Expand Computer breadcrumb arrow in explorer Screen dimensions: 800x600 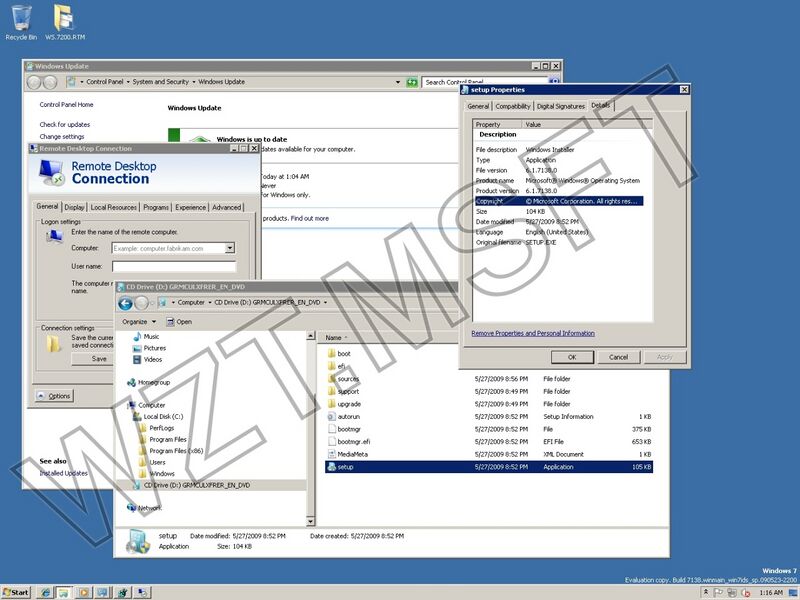pos(209,303)
